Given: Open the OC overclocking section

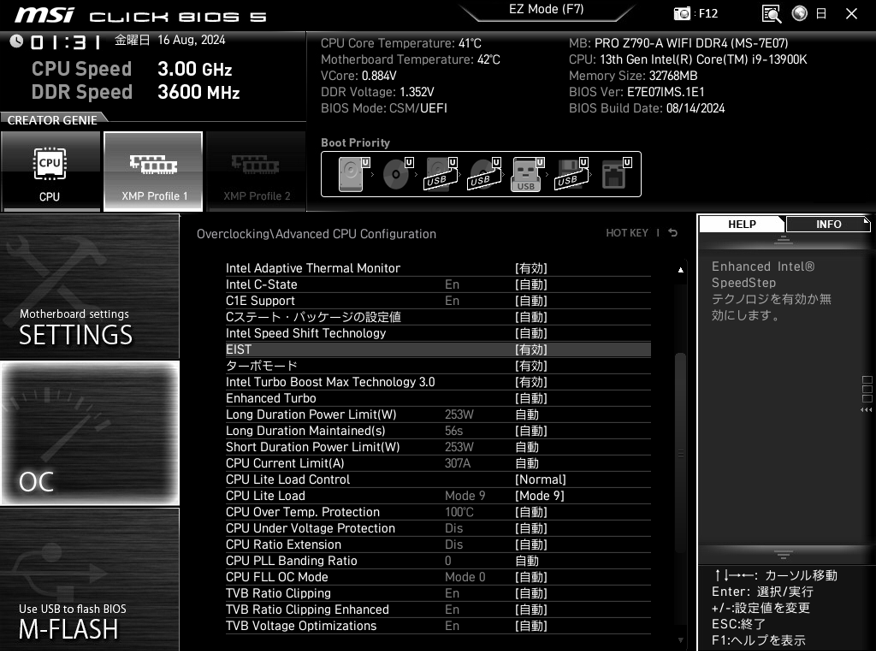Looking at the screenshot, I should [x=89, y=434].
